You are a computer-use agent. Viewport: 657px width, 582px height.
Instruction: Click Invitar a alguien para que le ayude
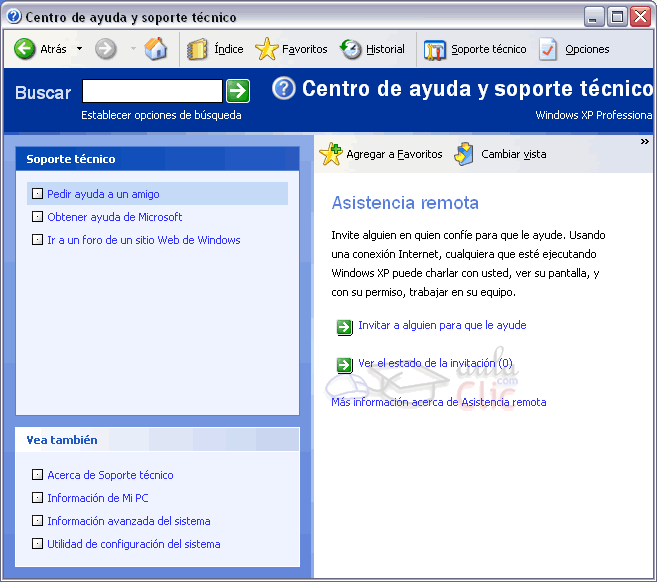tap(441, 325)
